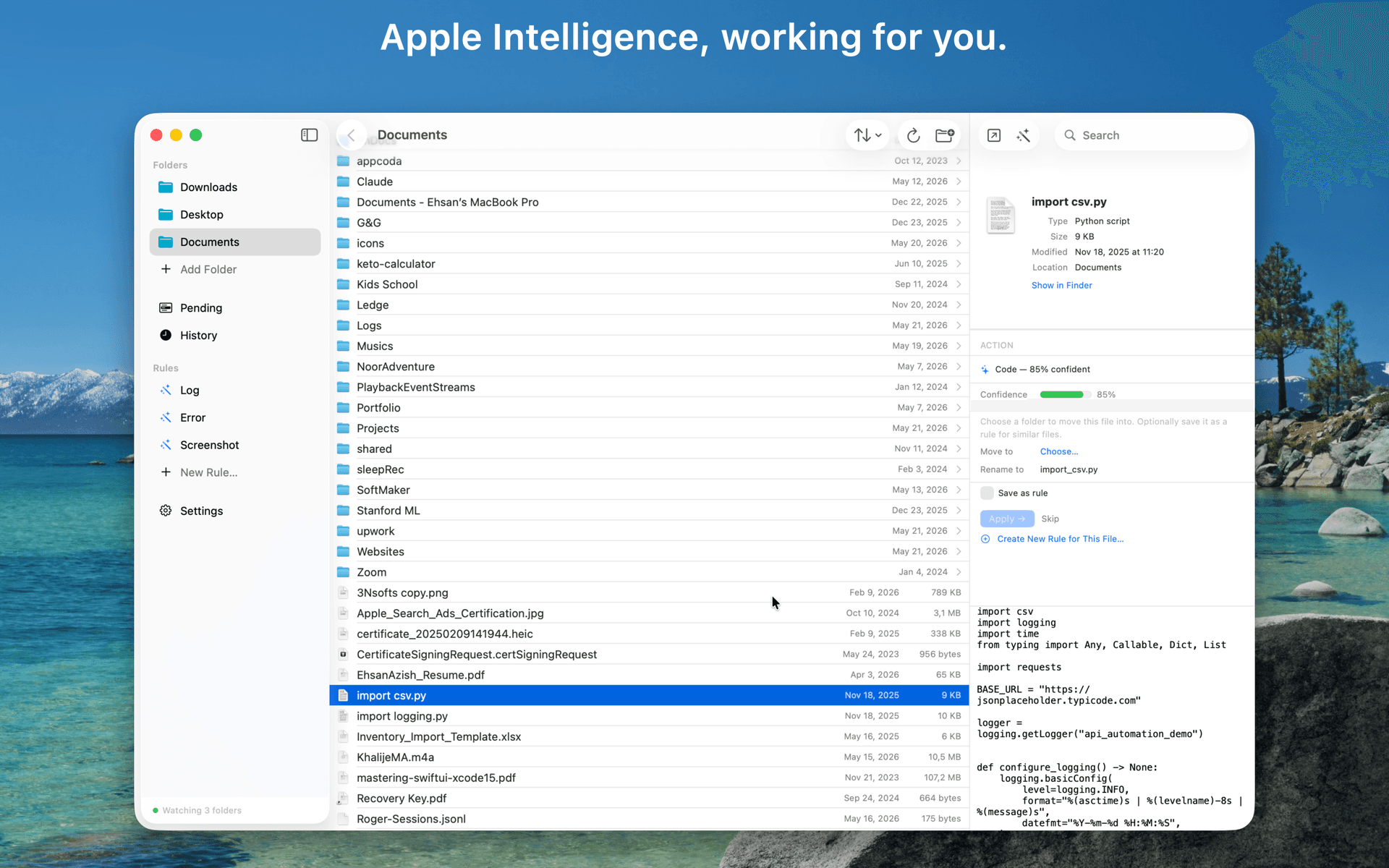Select EhsanAzish_Resume.pdf file
The width and height of the screenshot is (1389, 868).
click(x=649, y=675)
